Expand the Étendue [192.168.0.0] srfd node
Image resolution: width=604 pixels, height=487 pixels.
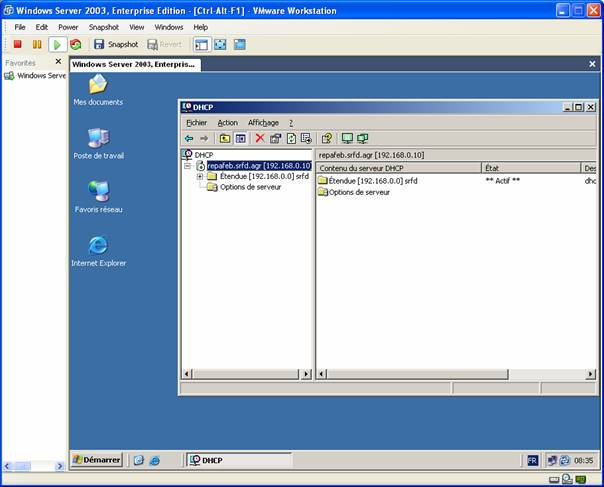click(200, 176)
